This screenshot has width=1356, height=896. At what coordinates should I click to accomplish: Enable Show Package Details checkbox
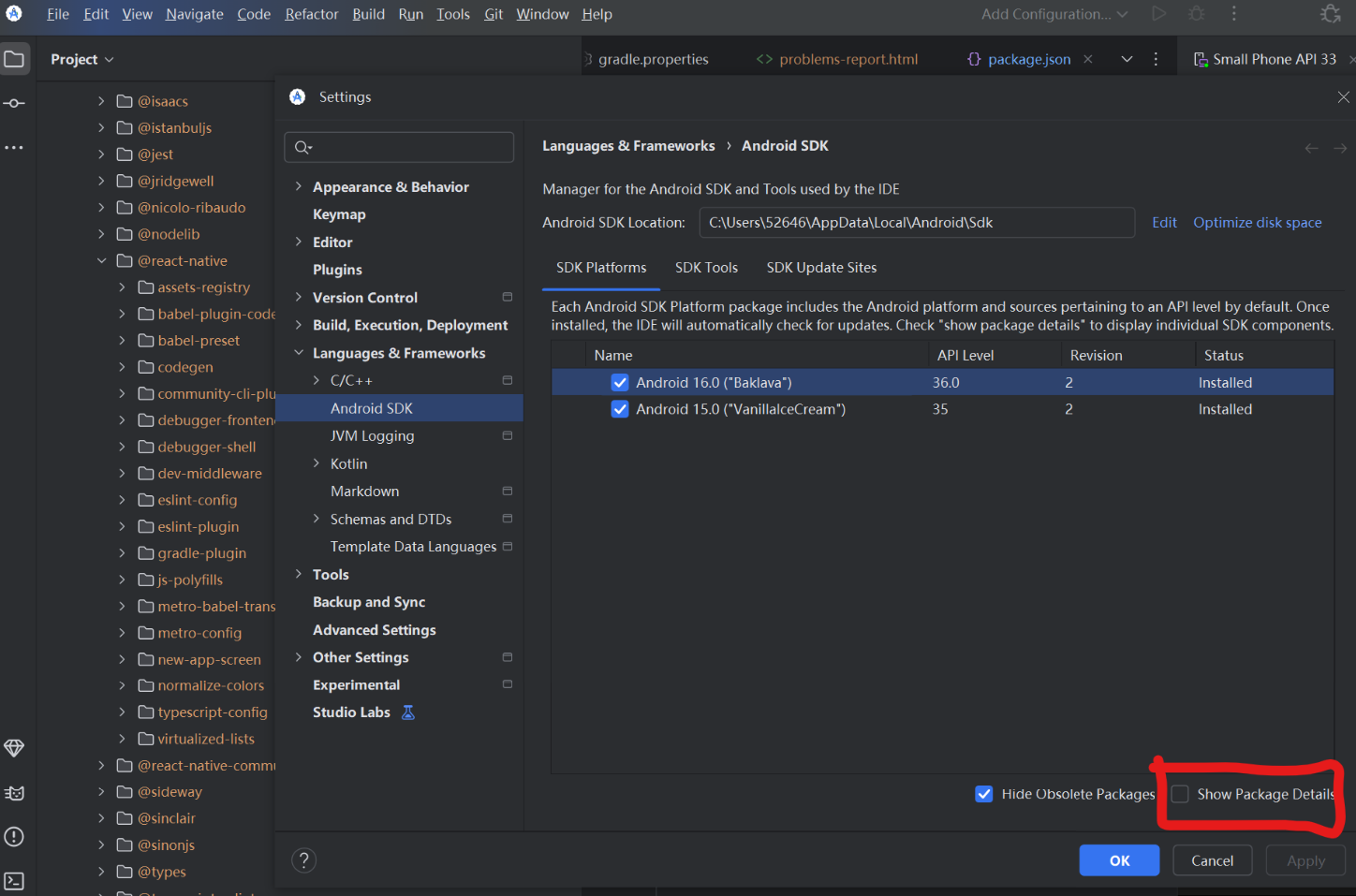coord(1180,794)
